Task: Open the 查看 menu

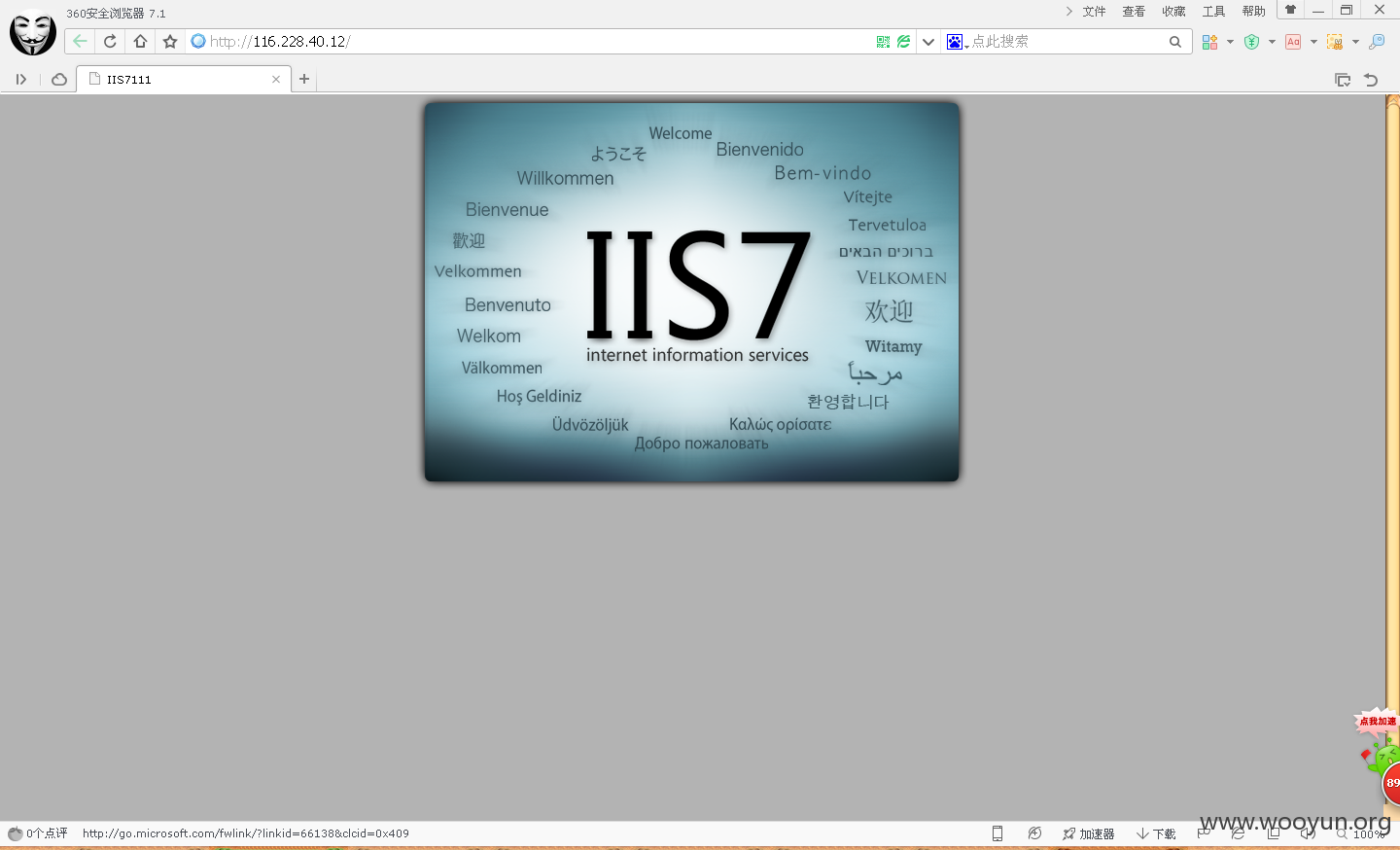Action: [x=1134, y=12]
